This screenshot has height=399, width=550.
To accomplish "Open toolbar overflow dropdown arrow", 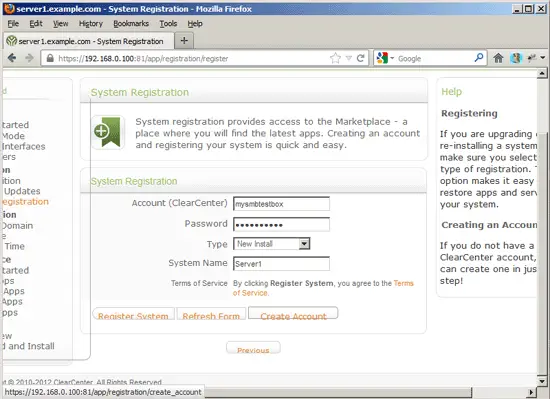I will pos(543,58).
